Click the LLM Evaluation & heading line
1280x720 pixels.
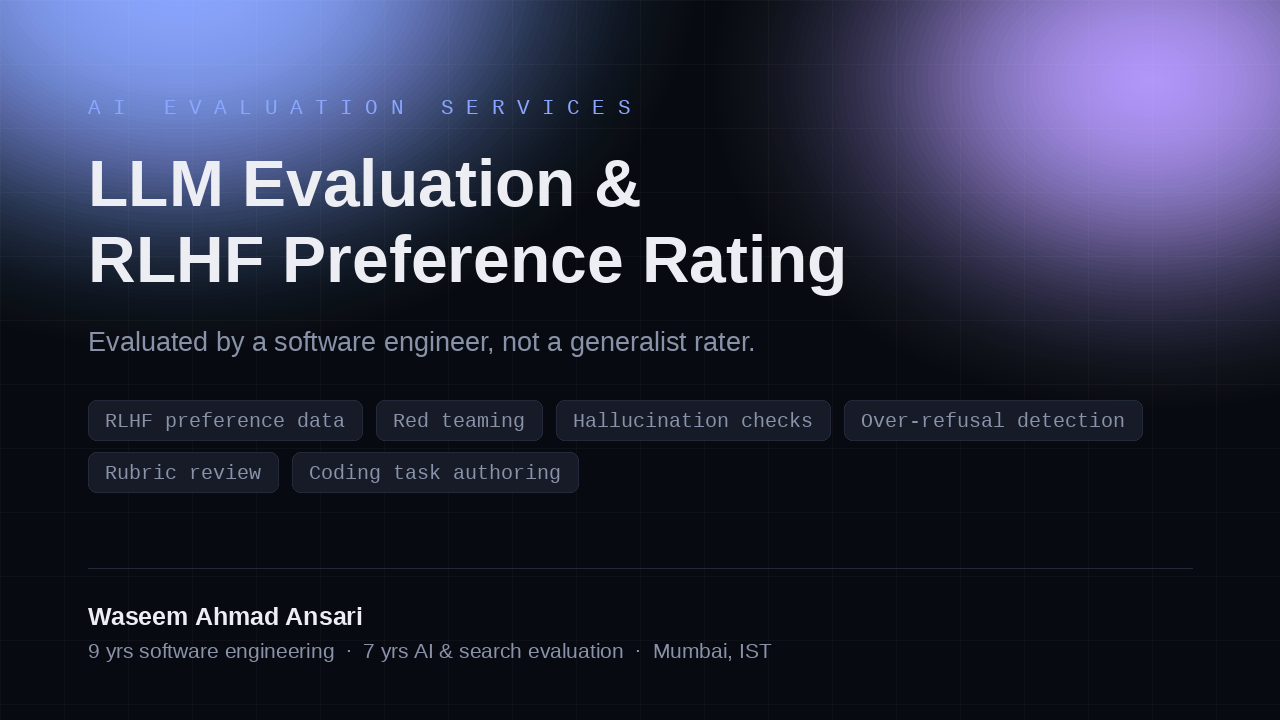click(364, 184)
